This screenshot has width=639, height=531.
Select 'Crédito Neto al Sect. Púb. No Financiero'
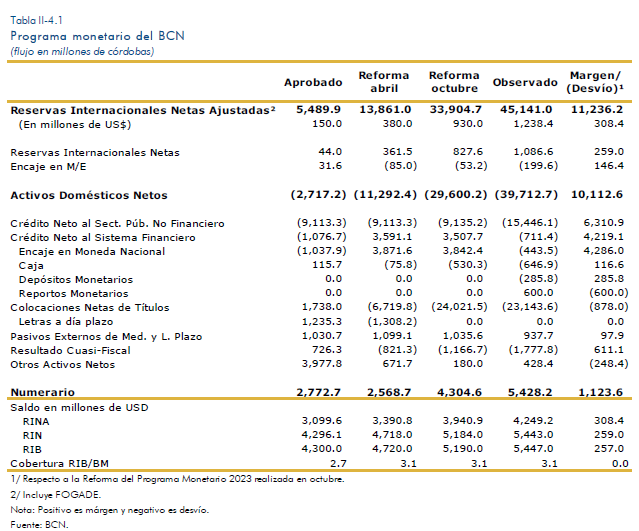click(117, 223)
